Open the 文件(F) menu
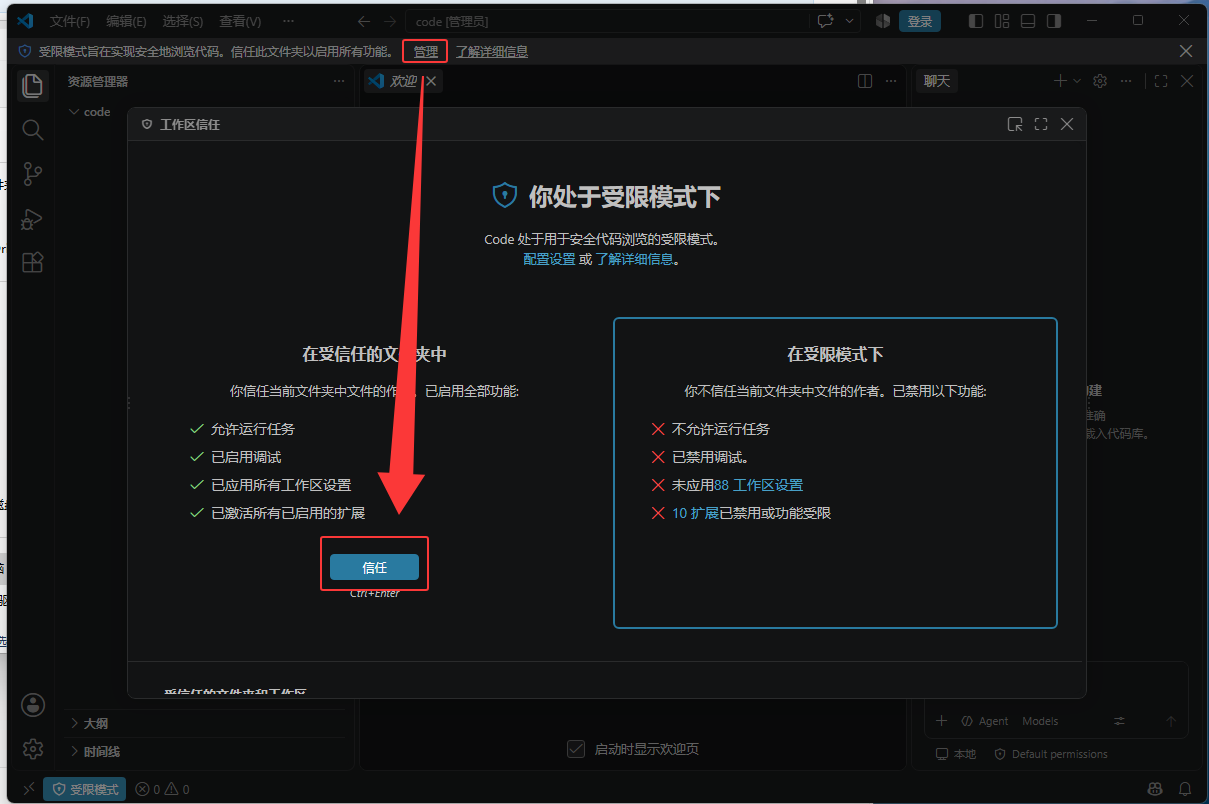 pyautogui.click(x=70, y=21)
